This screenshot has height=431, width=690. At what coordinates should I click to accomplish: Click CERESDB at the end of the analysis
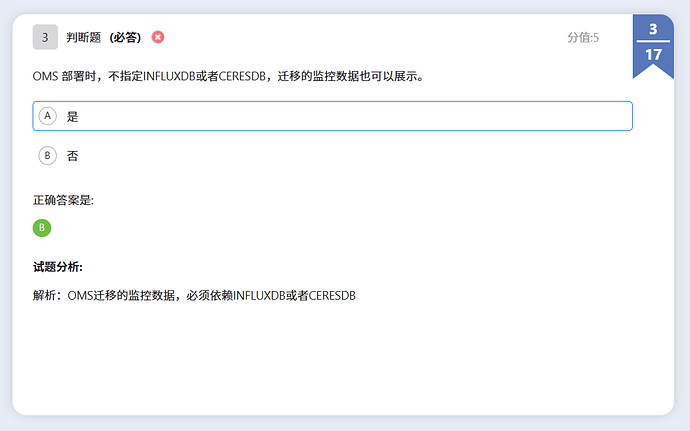point(332,296)
